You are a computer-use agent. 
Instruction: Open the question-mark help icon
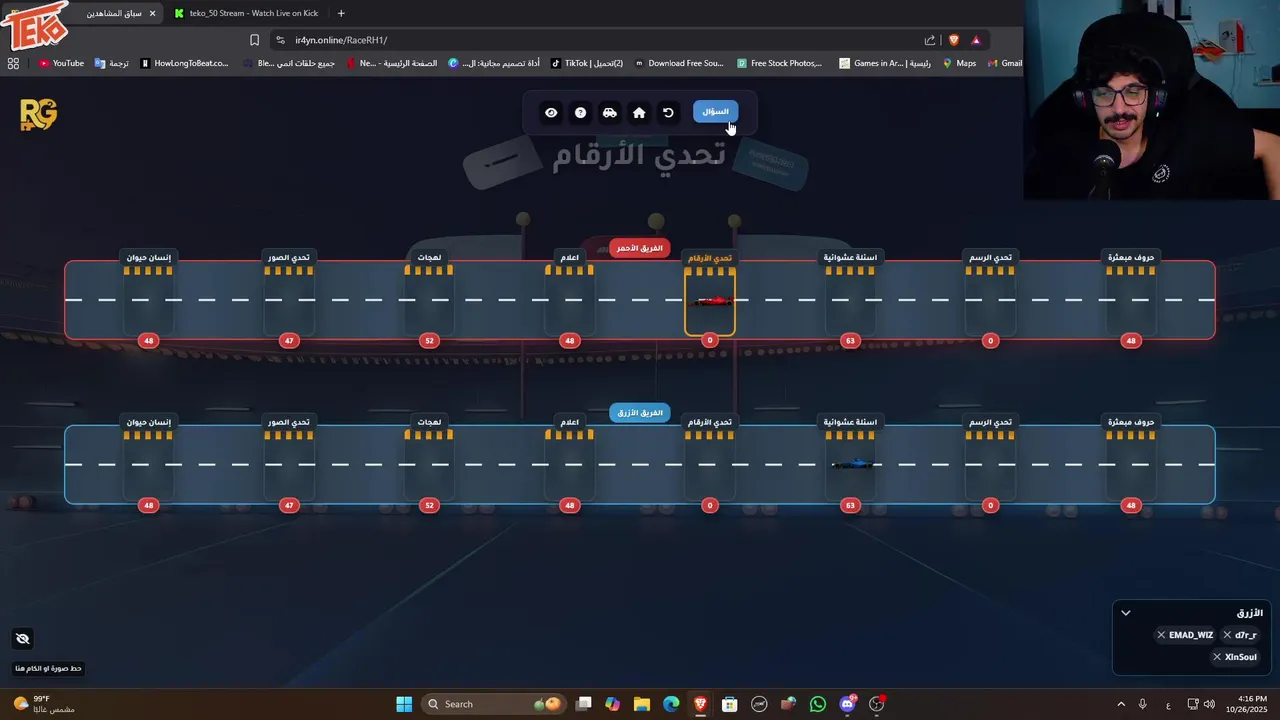pyautogui.click(x=580, y=113)
